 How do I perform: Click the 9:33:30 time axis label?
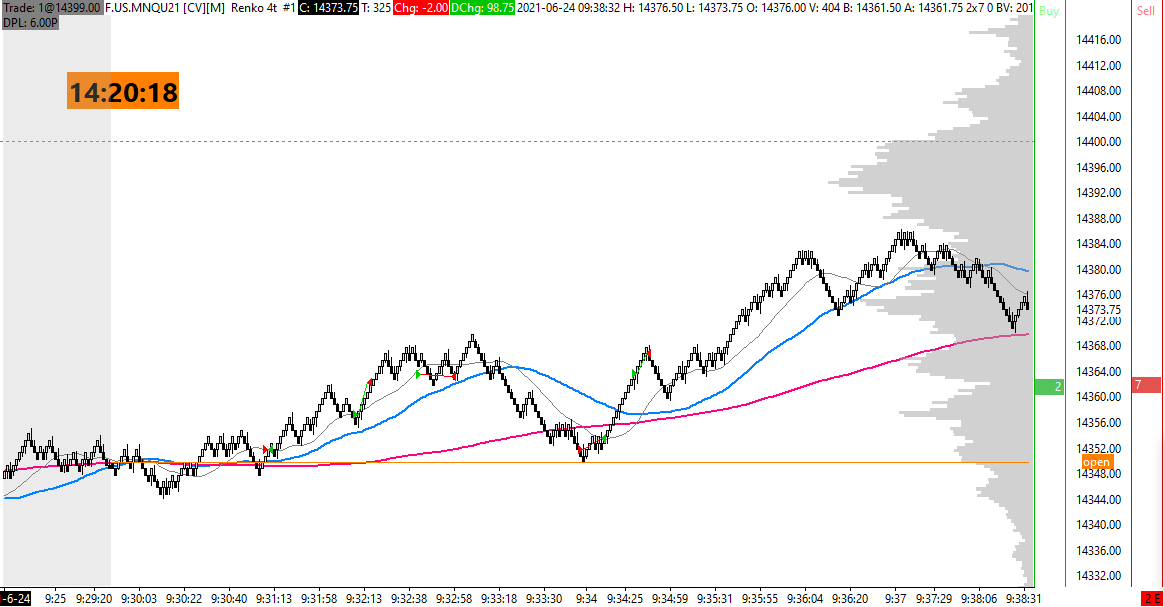click(x=544, y=599)
